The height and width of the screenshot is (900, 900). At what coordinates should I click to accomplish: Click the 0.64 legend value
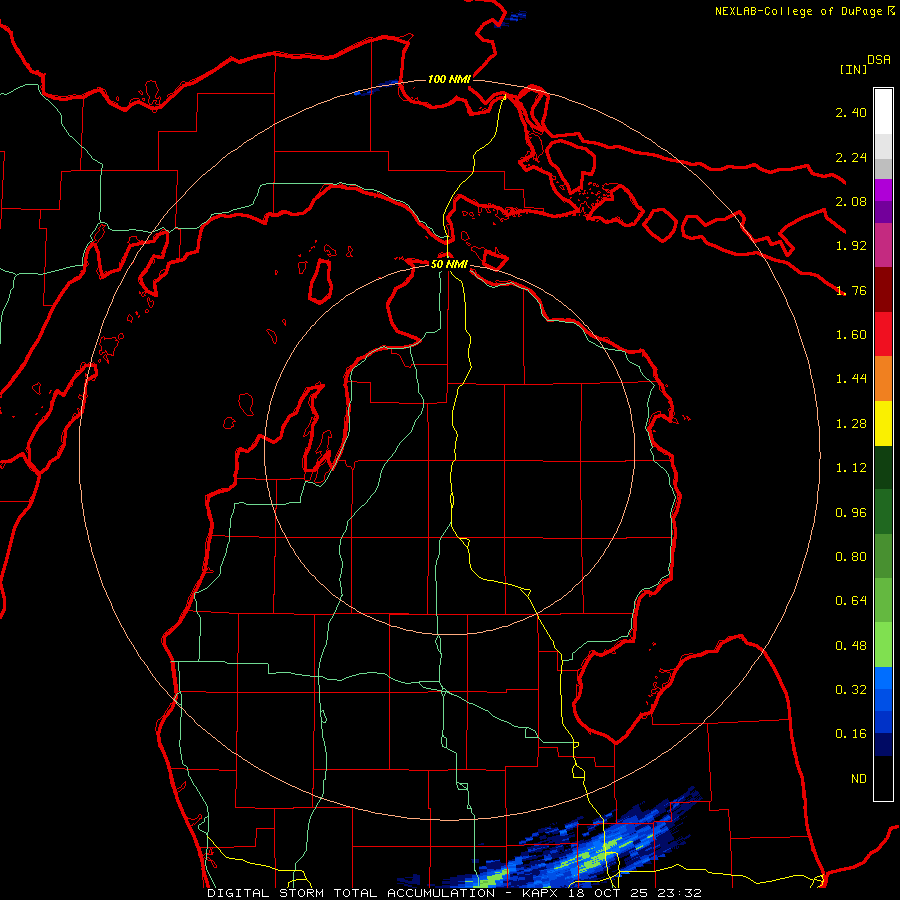[x=851, y=601]
